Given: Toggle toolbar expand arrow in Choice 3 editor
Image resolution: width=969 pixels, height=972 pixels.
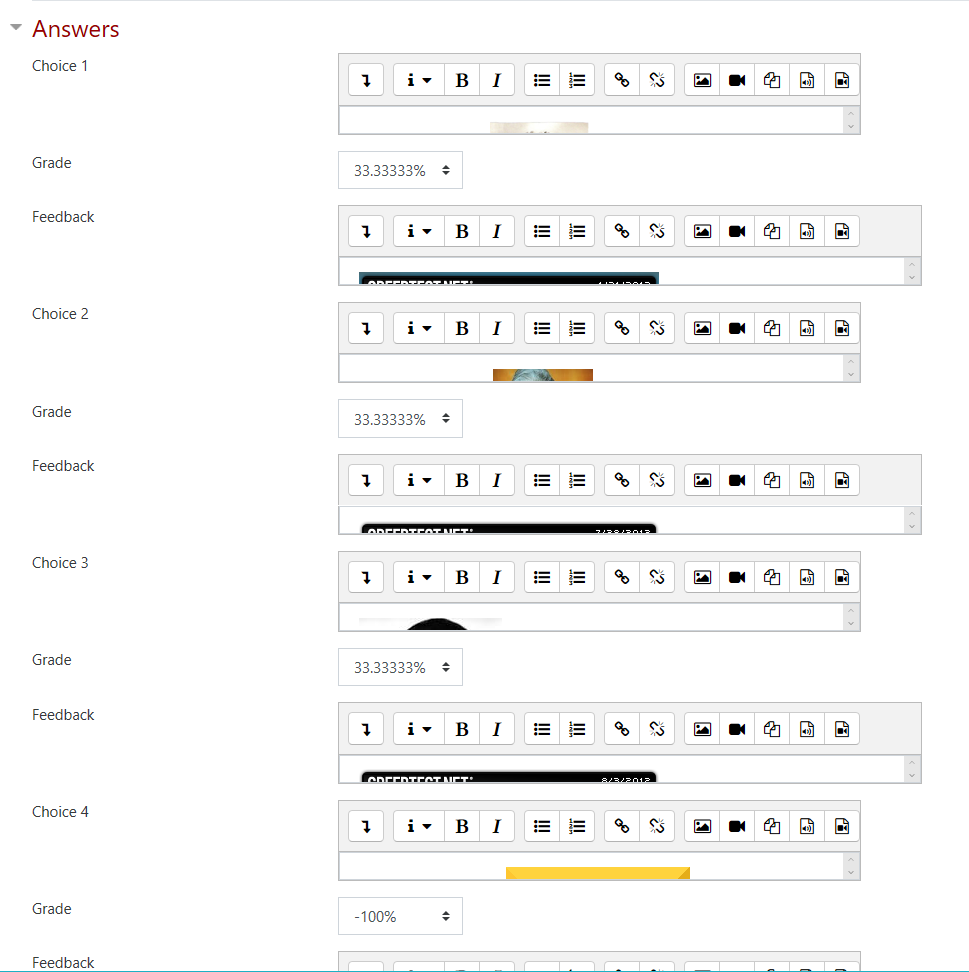Looking at the screenshot, I should [x=366, y=577].
